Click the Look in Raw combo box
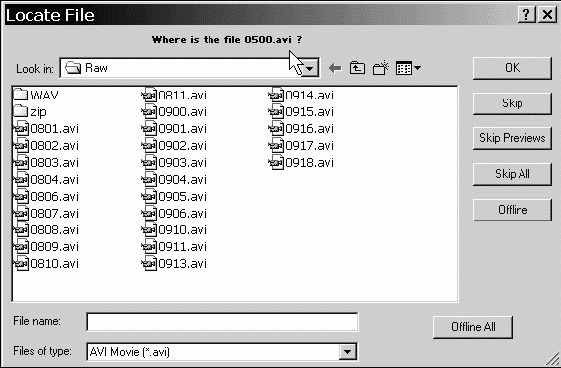Screen dimensions: 561x368 [190, 68]
